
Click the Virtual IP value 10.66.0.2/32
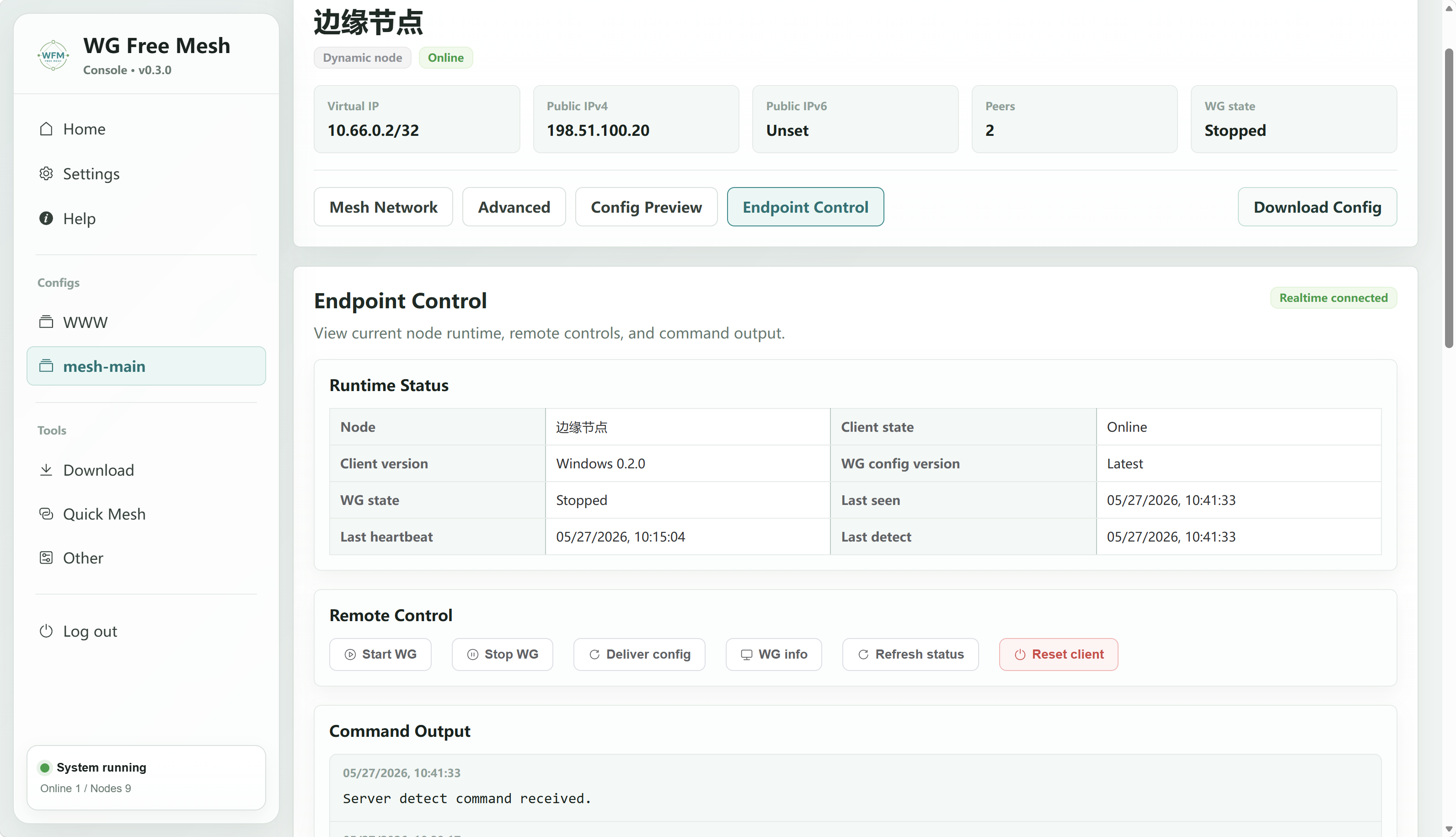tap(373, 130)
